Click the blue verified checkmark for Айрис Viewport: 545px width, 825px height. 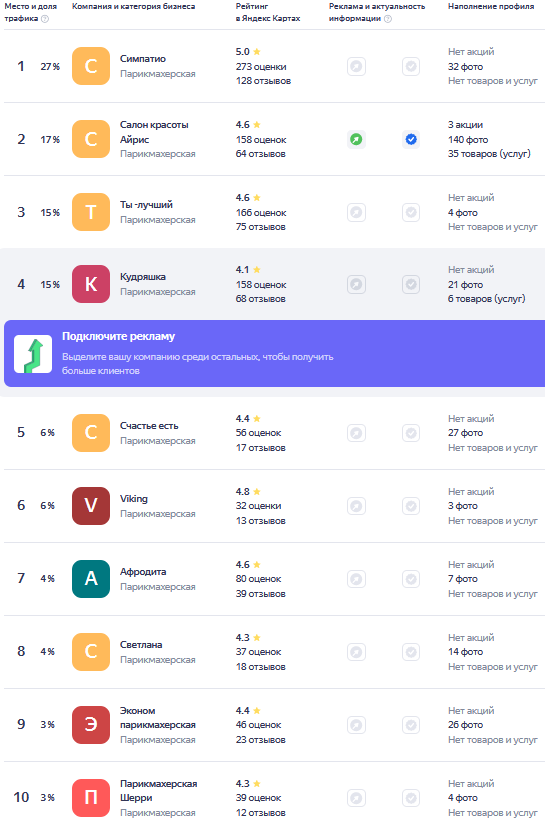coord(411,139)
